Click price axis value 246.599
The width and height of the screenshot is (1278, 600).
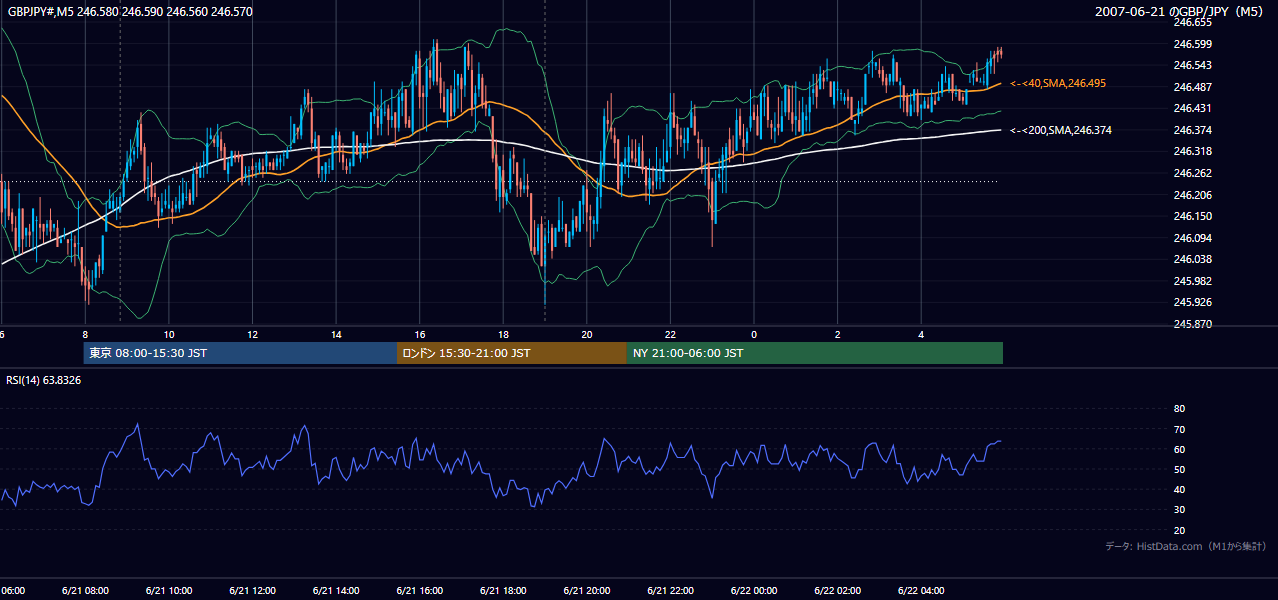pyautogui.click(x=1192, y=44)
